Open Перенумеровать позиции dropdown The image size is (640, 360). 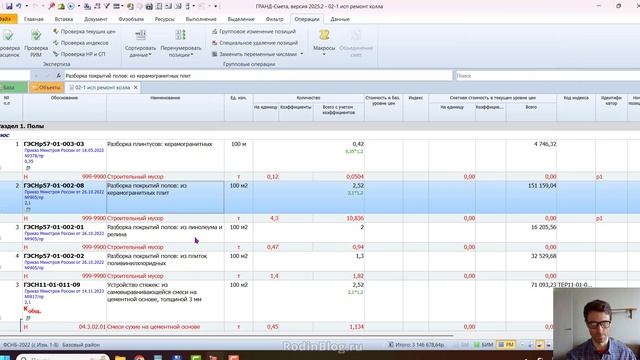[181, 43]
